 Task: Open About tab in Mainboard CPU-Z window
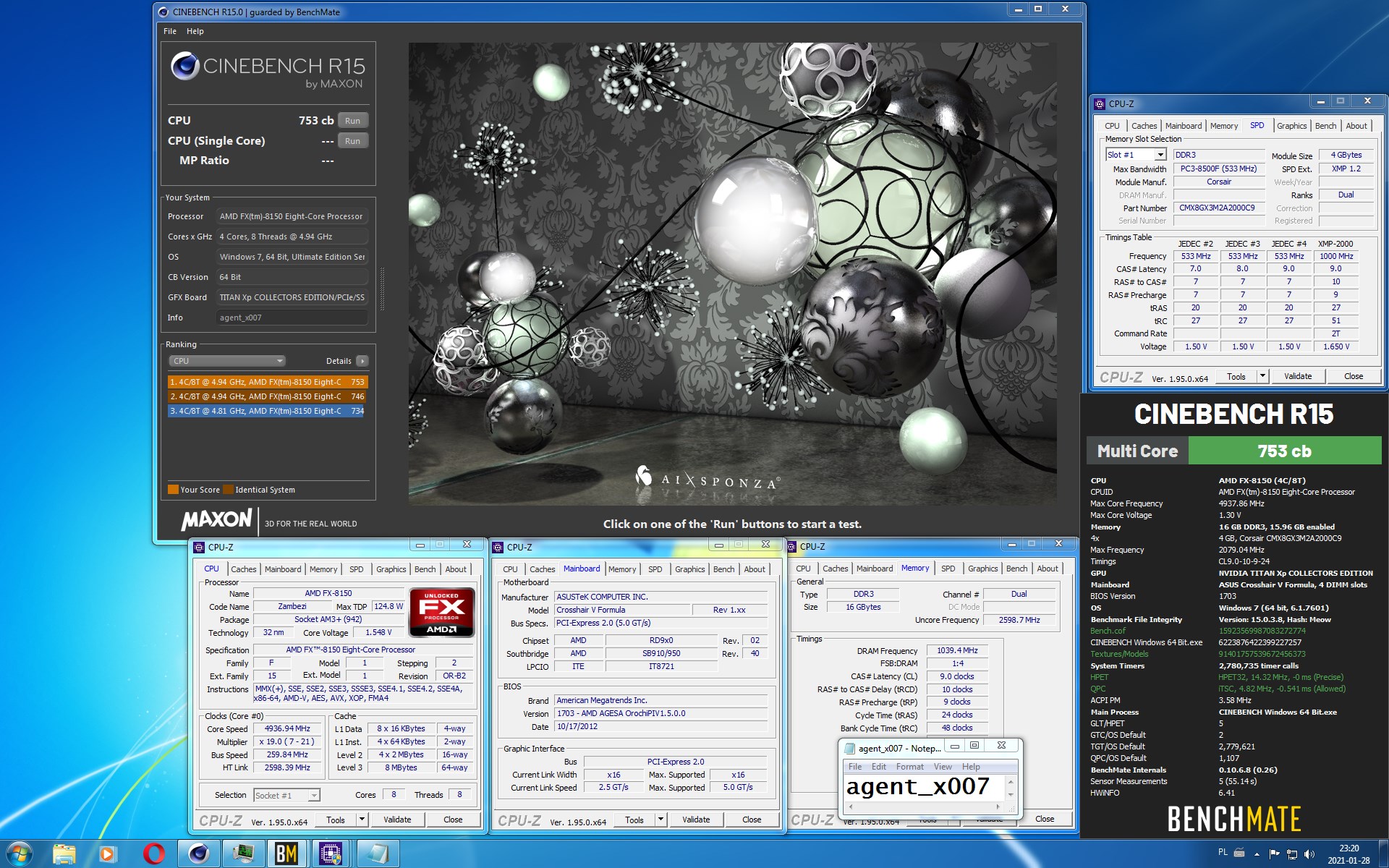(x=755, y=569)
